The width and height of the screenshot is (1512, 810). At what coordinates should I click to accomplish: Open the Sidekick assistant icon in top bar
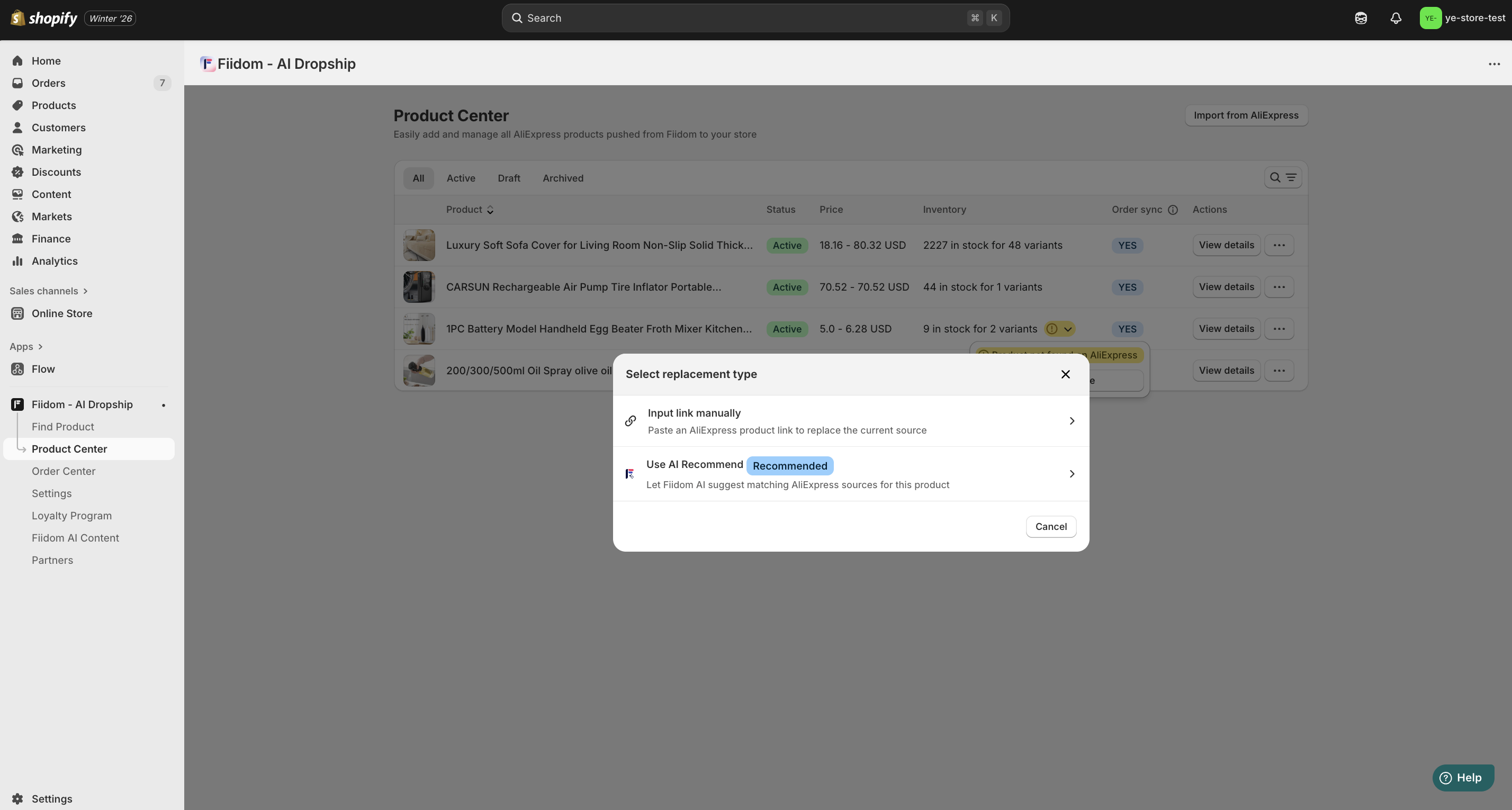1361,18
